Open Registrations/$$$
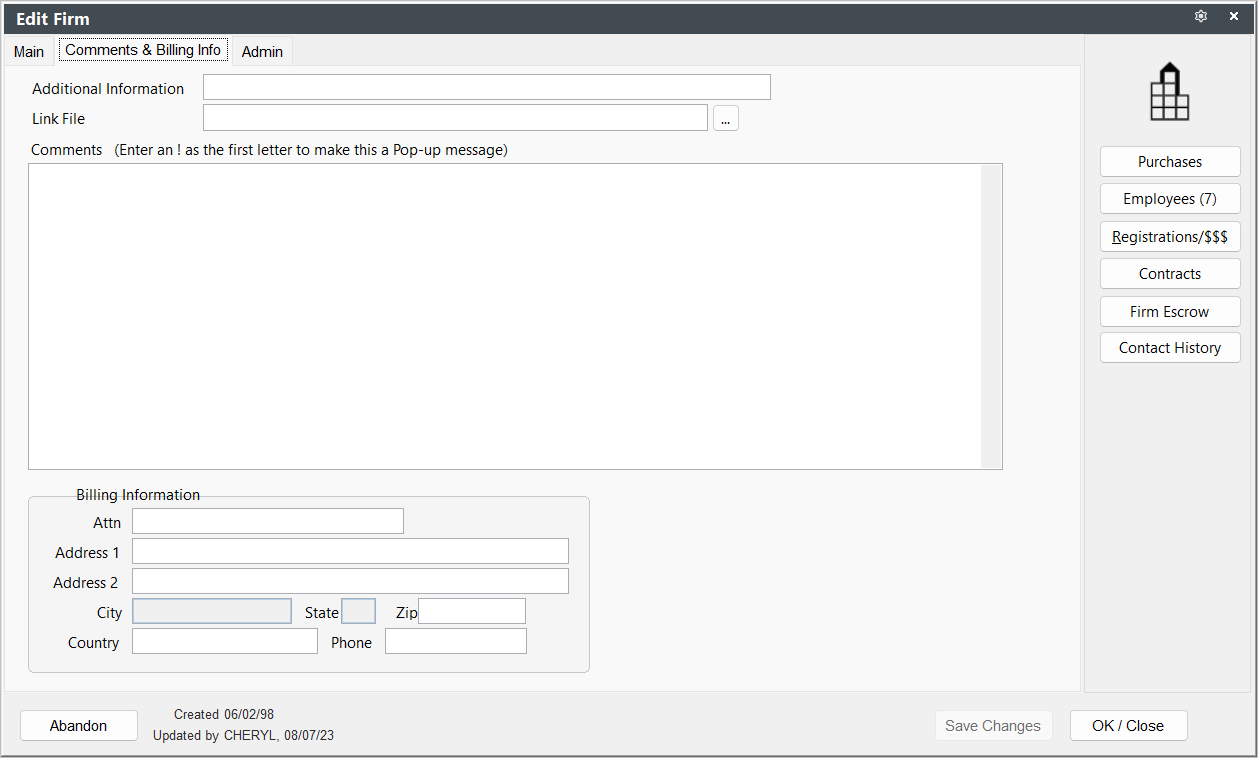Image resolution: width=1258 pixels, height=758 pixels. tap(1170, 237)
